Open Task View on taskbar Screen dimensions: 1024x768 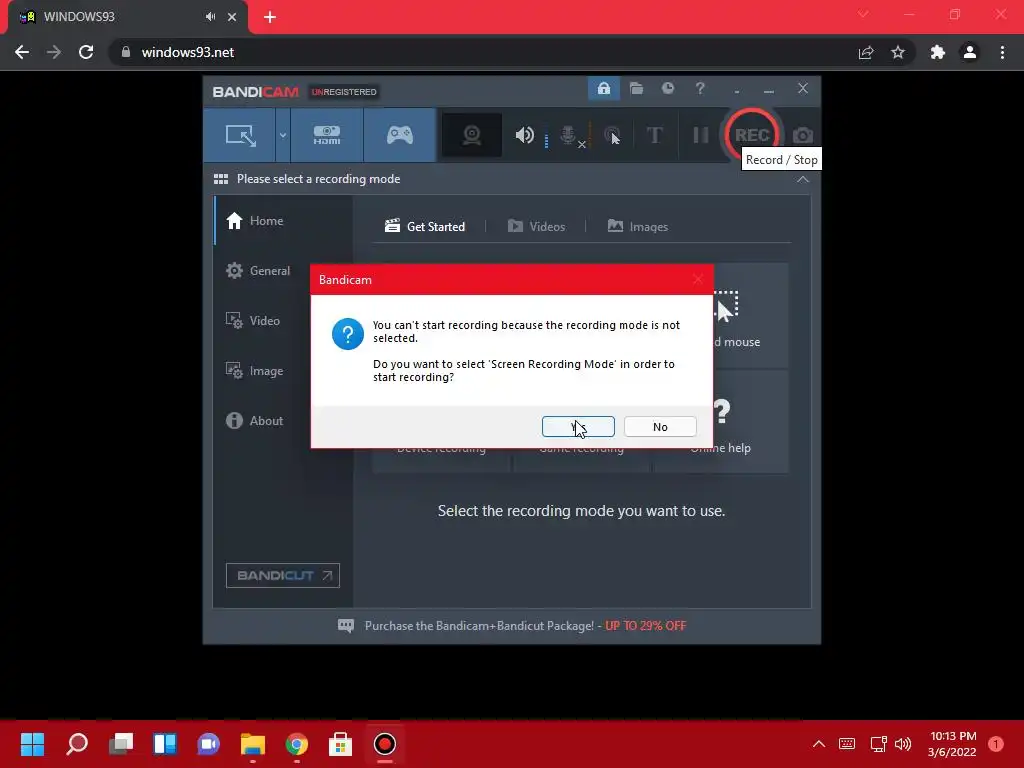pos(121,744)
